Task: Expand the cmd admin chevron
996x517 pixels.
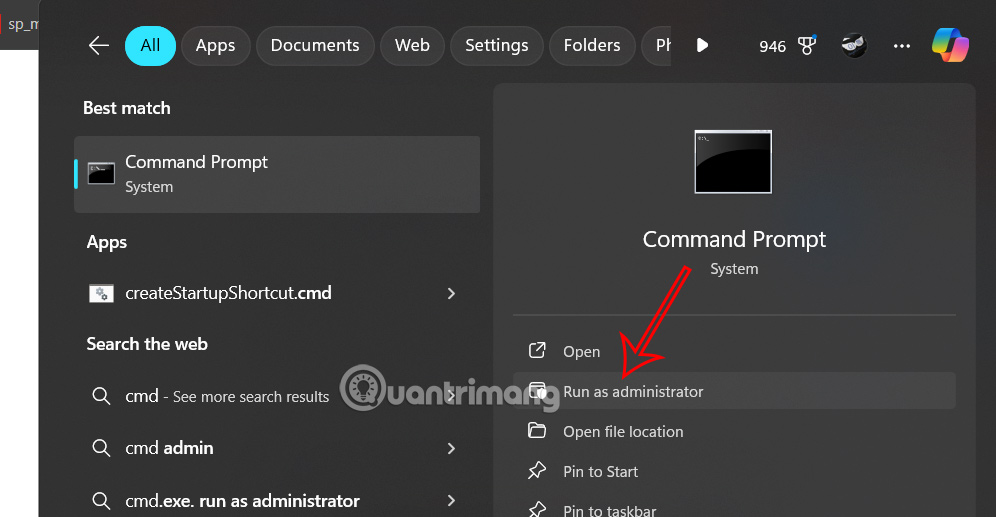Action: click(451, 448)
